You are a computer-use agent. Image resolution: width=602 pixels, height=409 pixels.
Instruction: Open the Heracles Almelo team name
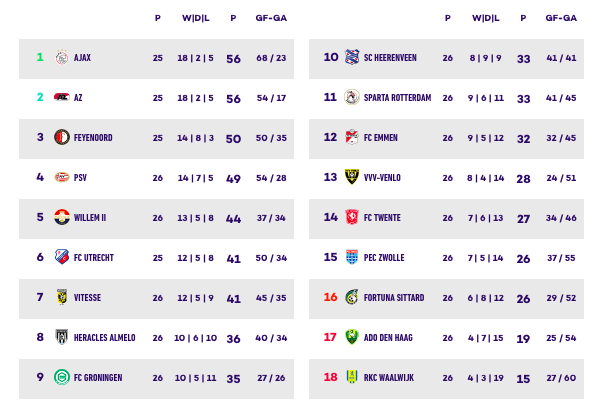[104, 338]
